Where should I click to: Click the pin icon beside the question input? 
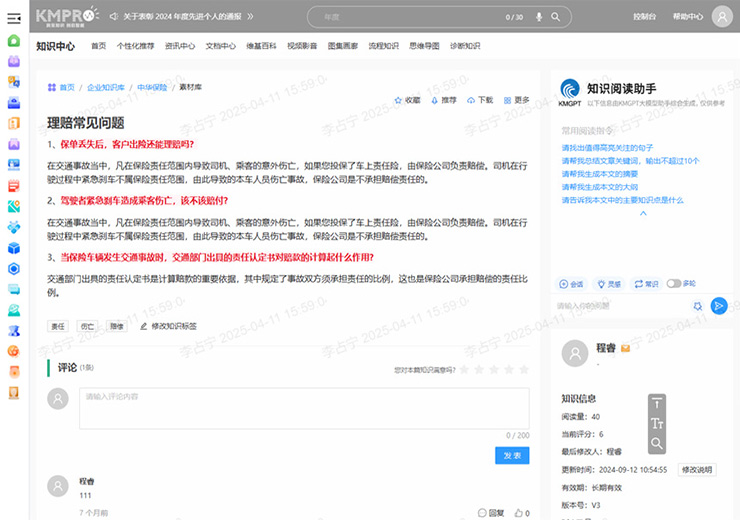click(x=698, y=306)
